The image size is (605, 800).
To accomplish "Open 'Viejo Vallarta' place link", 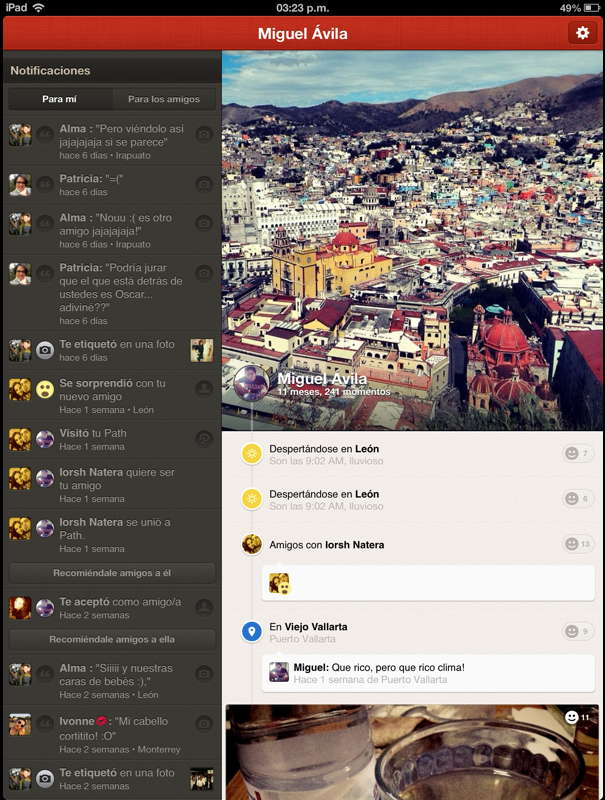I will tap(316, 627).
